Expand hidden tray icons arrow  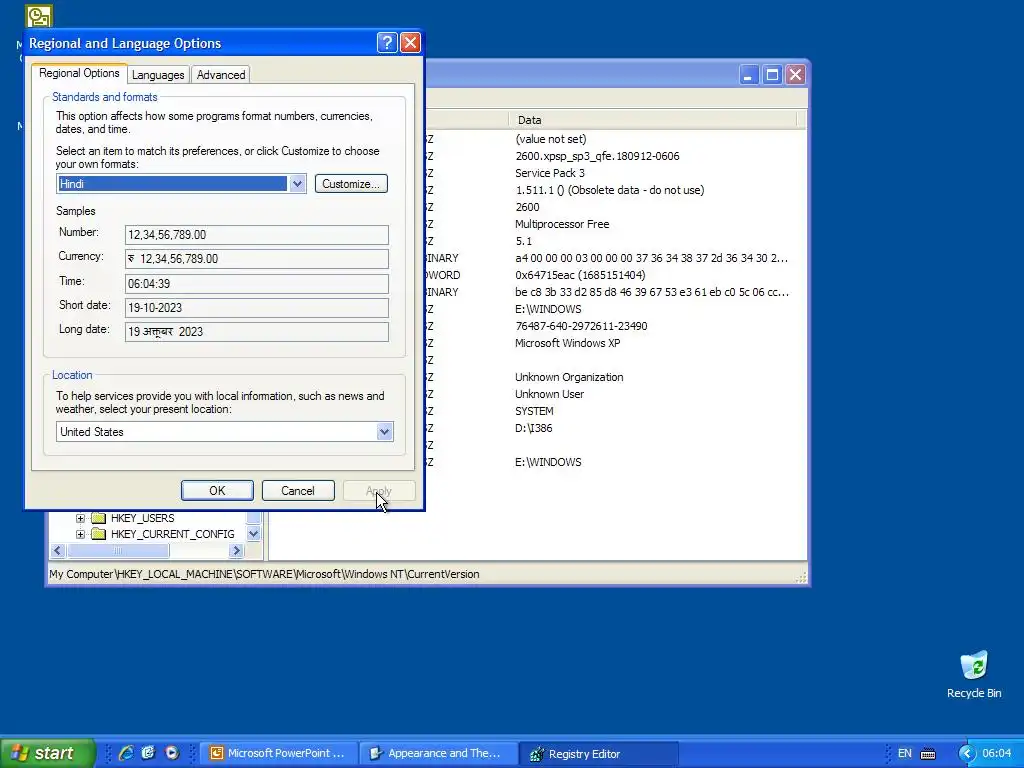[967, 754]
